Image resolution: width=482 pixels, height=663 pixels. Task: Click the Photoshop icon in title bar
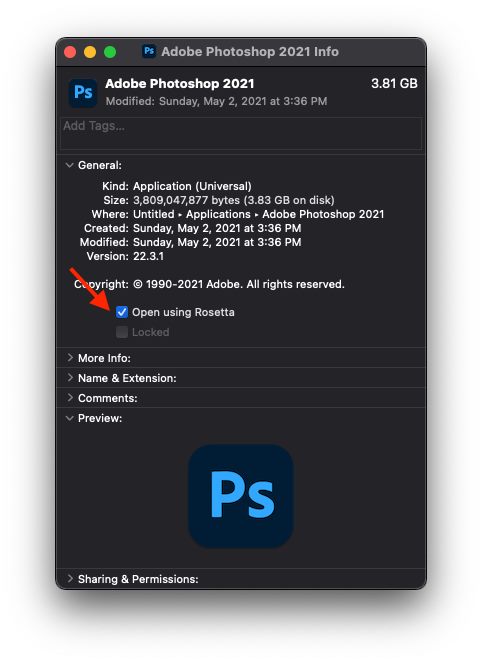(x=149, y=52)
